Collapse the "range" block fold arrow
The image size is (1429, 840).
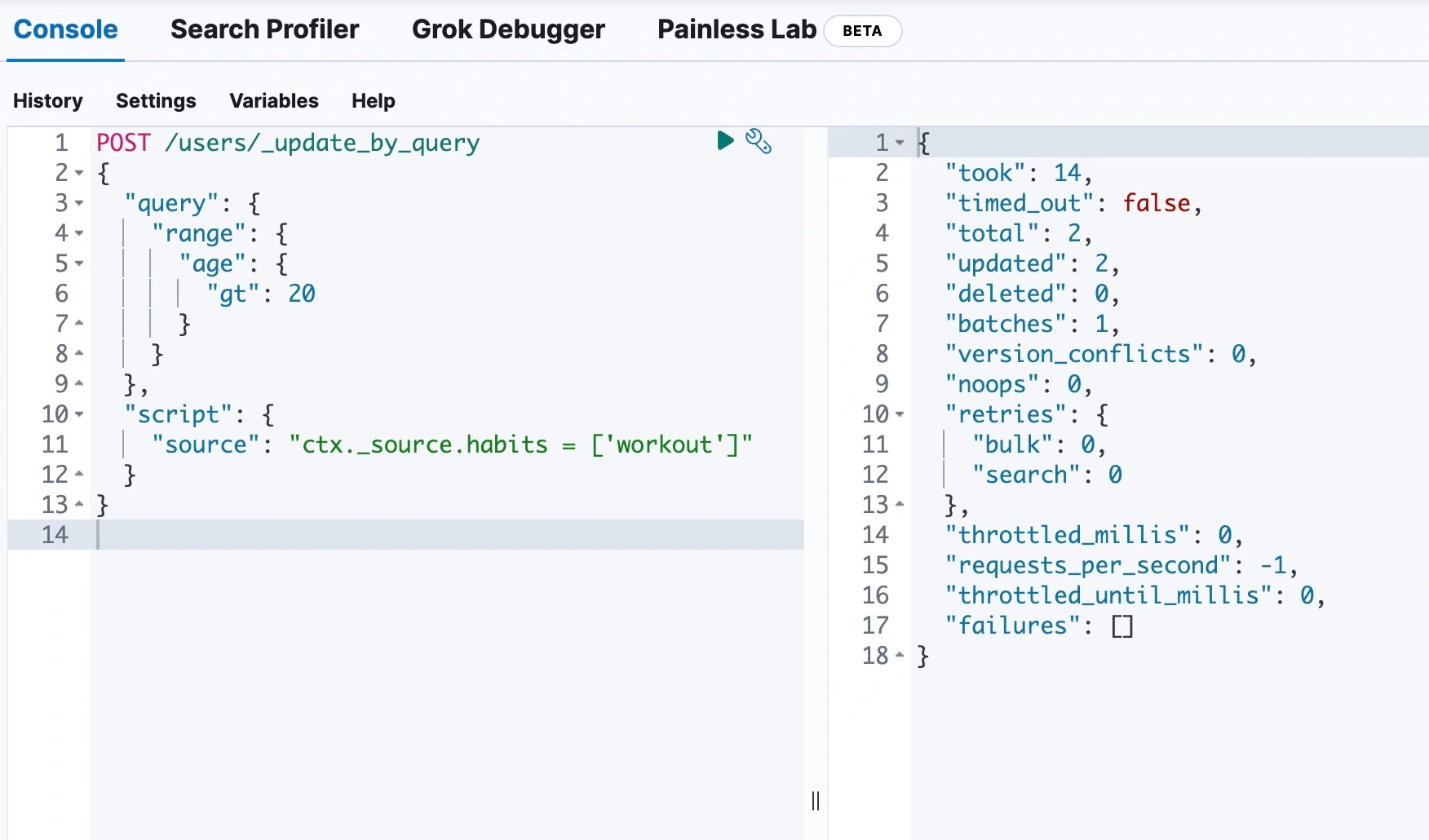tap(79, 233)
